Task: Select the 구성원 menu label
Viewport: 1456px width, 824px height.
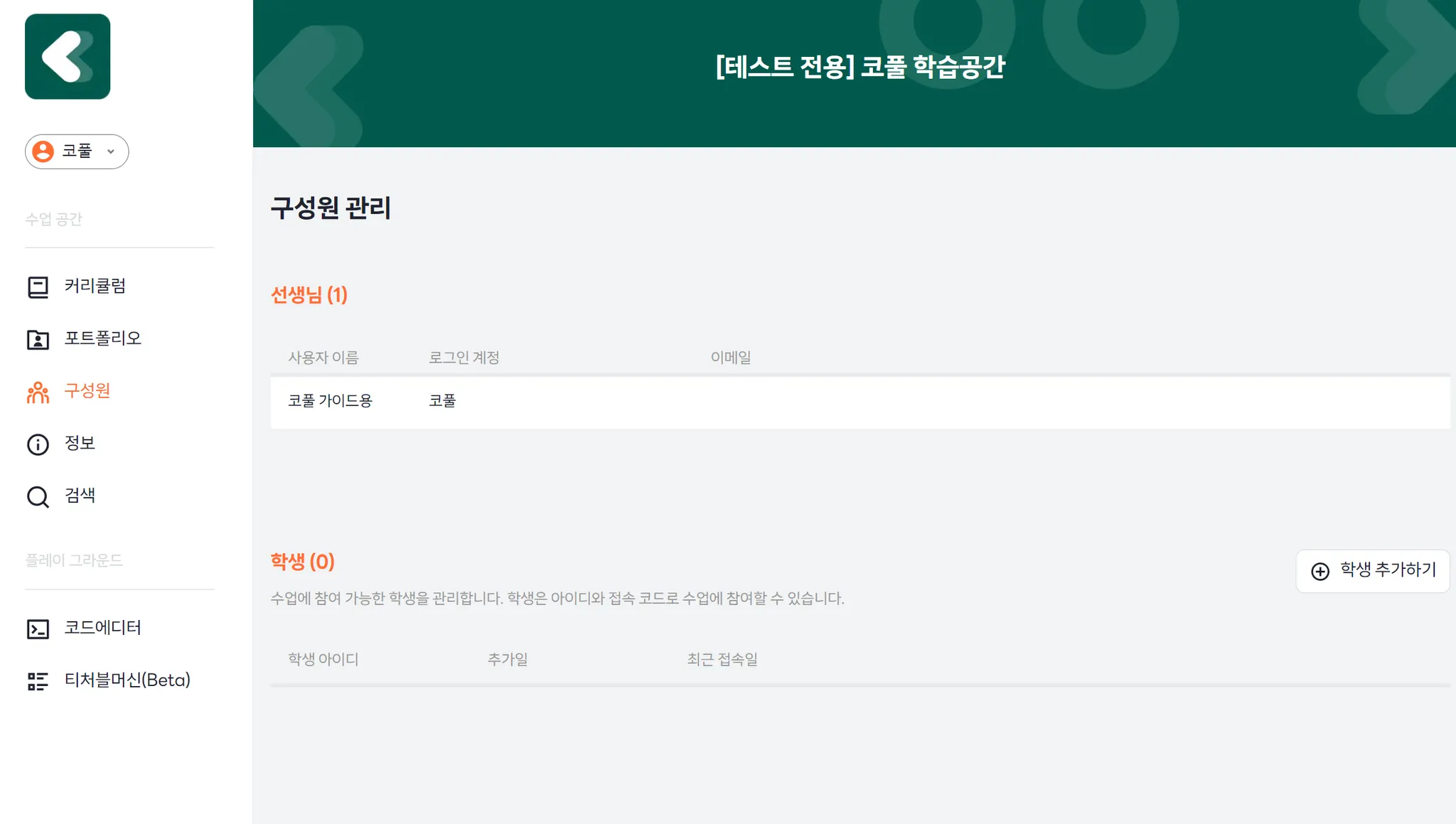Action: (87, 391)
